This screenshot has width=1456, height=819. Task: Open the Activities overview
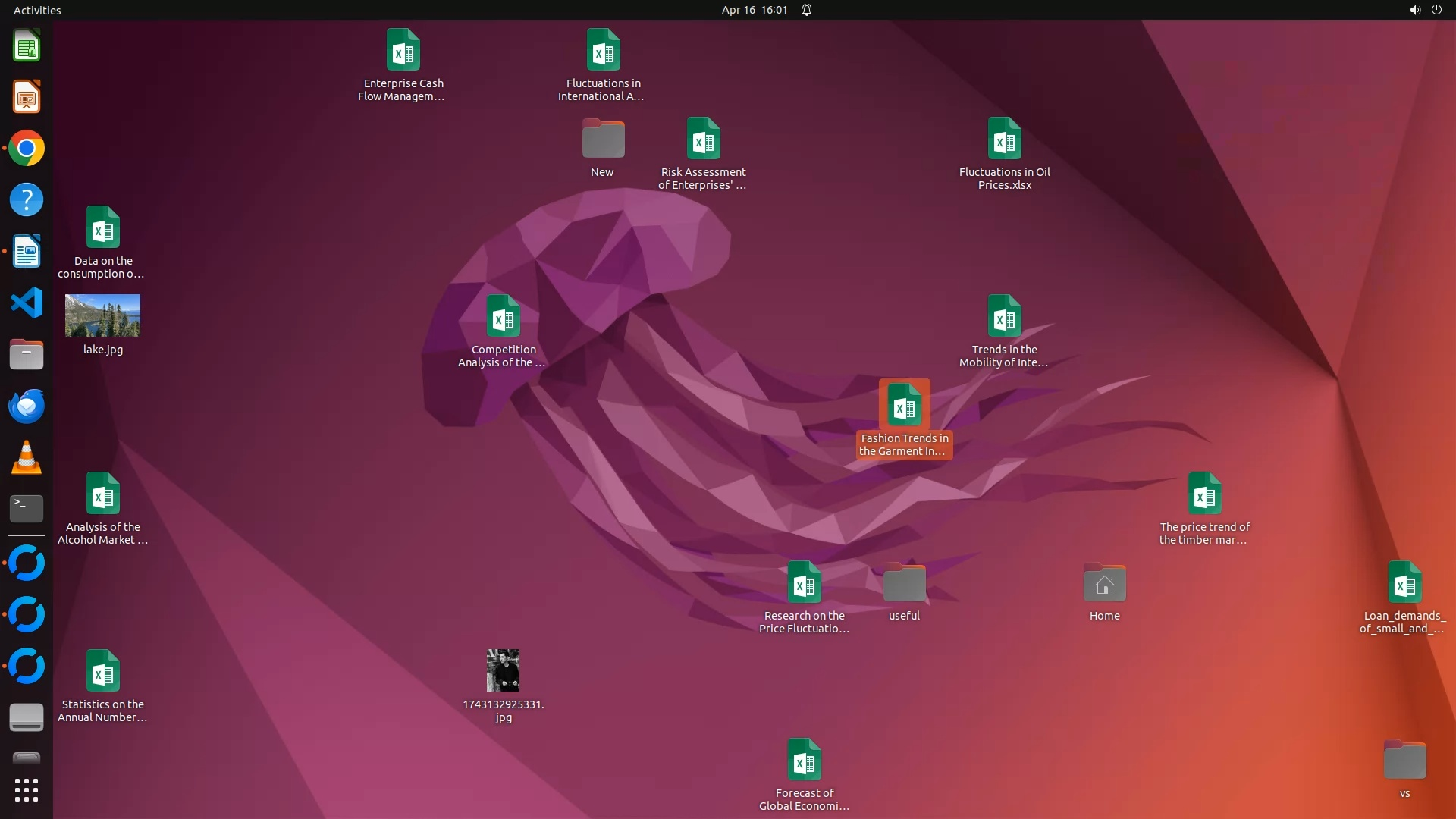pos(37,10)
